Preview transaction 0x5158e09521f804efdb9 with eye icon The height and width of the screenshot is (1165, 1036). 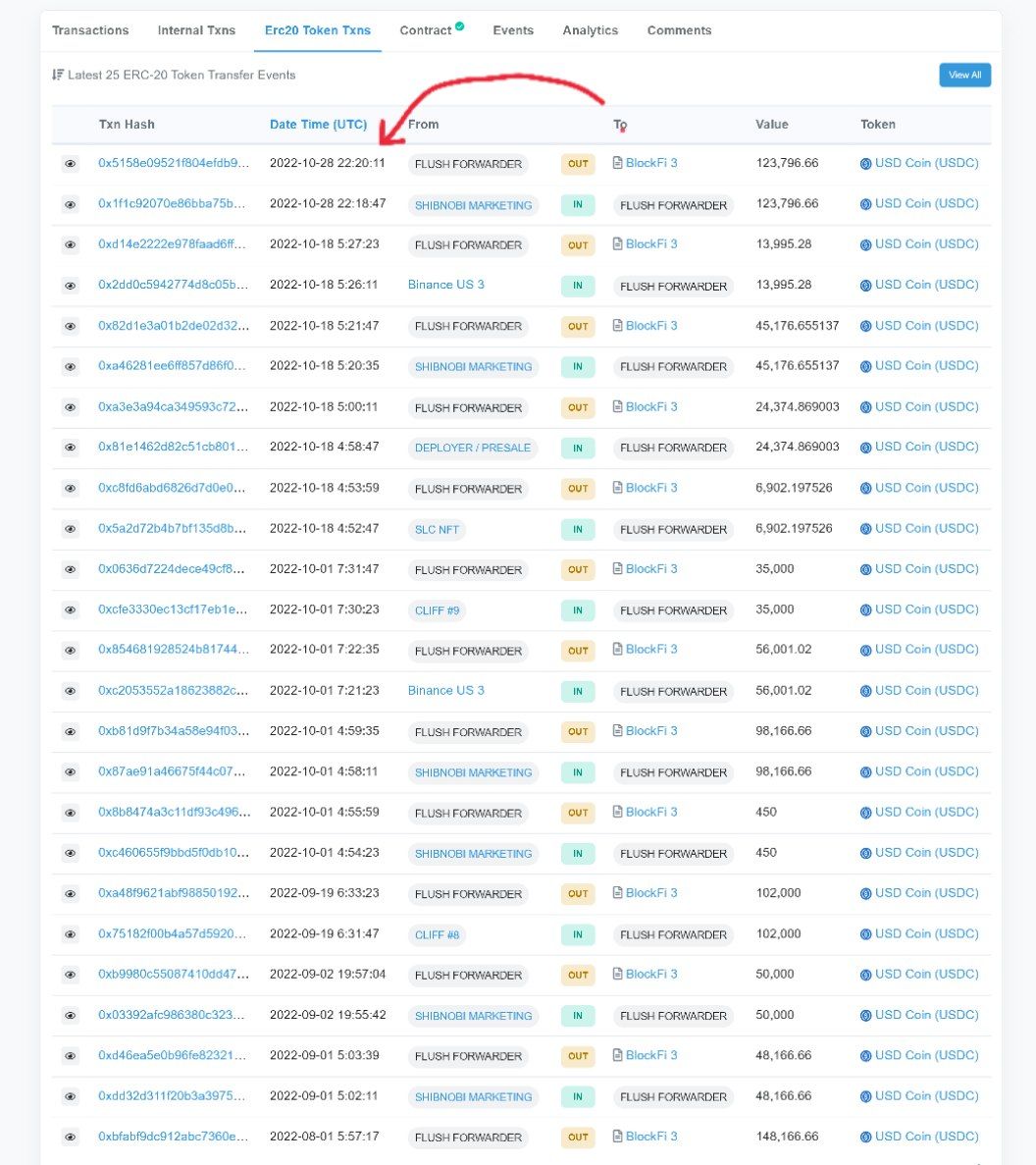point(71,164)
